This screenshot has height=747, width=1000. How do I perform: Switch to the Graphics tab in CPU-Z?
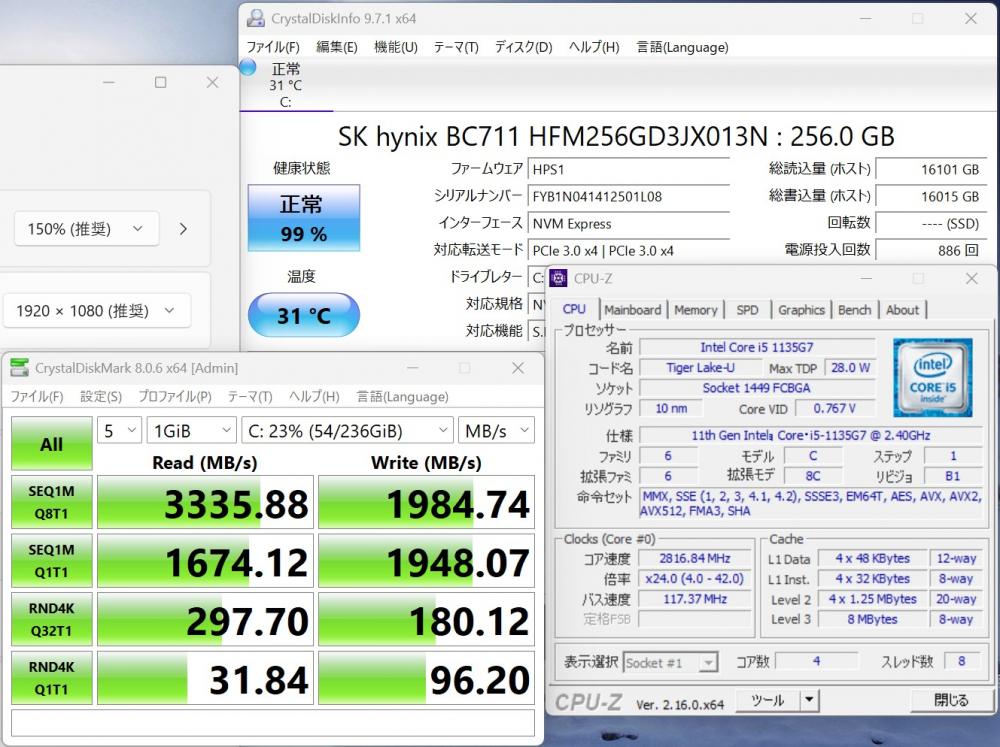(x=801, y=310)
